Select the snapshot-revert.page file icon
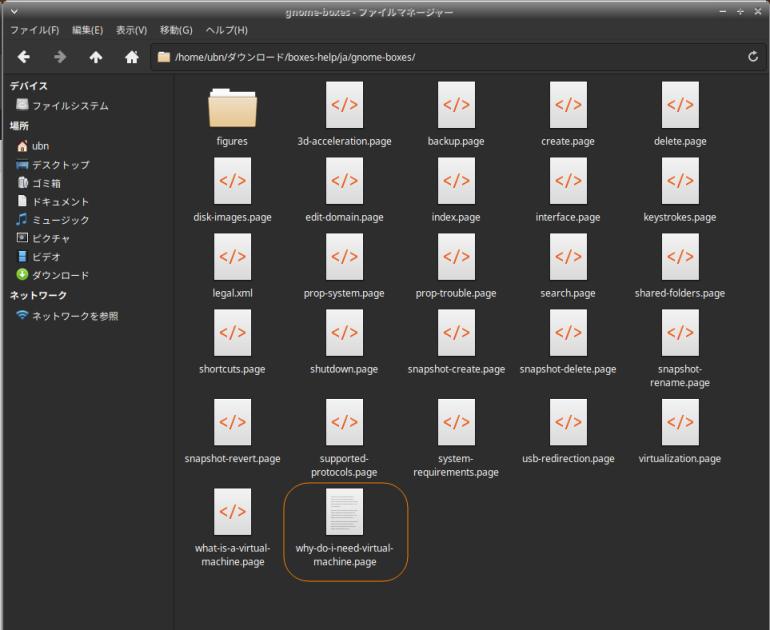Viewport: 770px width, 630px height. (232, 422)
